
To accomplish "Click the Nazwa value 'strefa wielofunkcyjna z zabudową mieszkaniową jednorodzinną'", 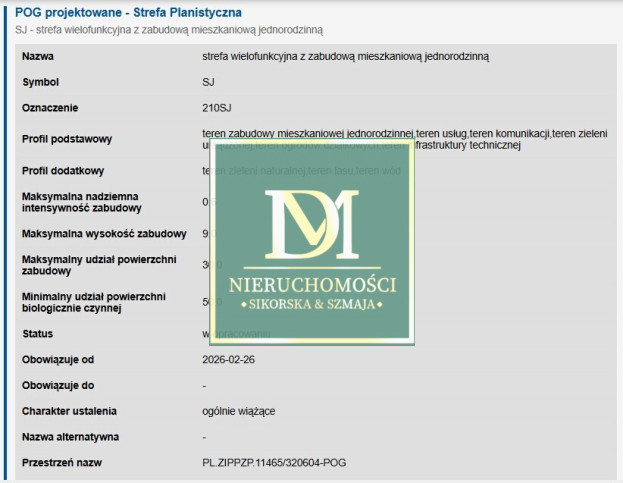I will coord(346,57).
